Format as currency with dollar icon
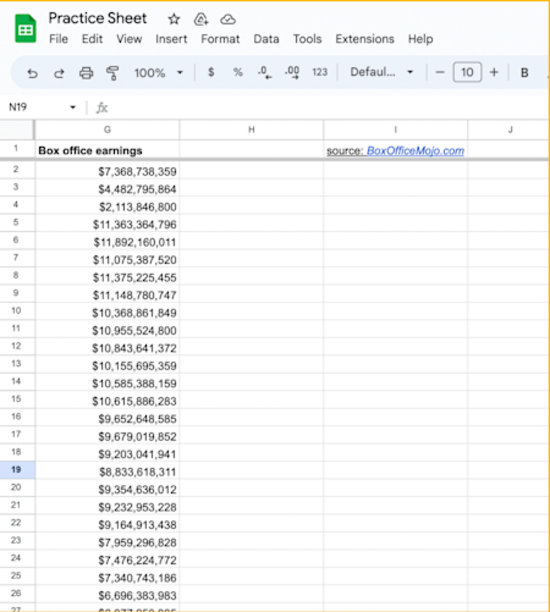 point(211,72)
